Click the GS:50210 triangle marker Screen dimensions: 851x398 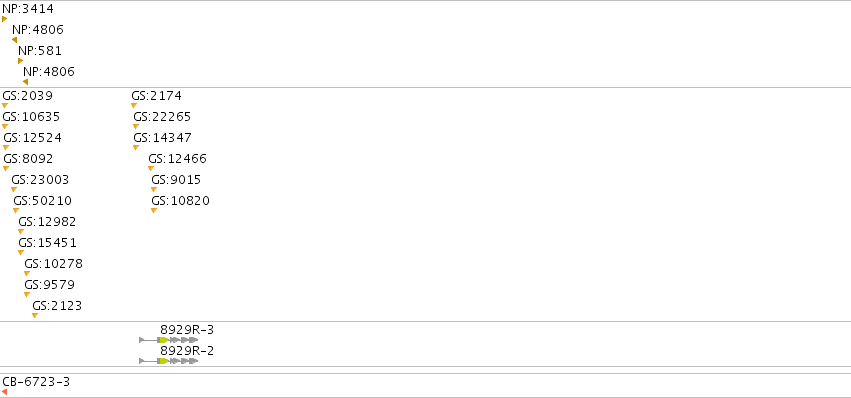[16, 210]
